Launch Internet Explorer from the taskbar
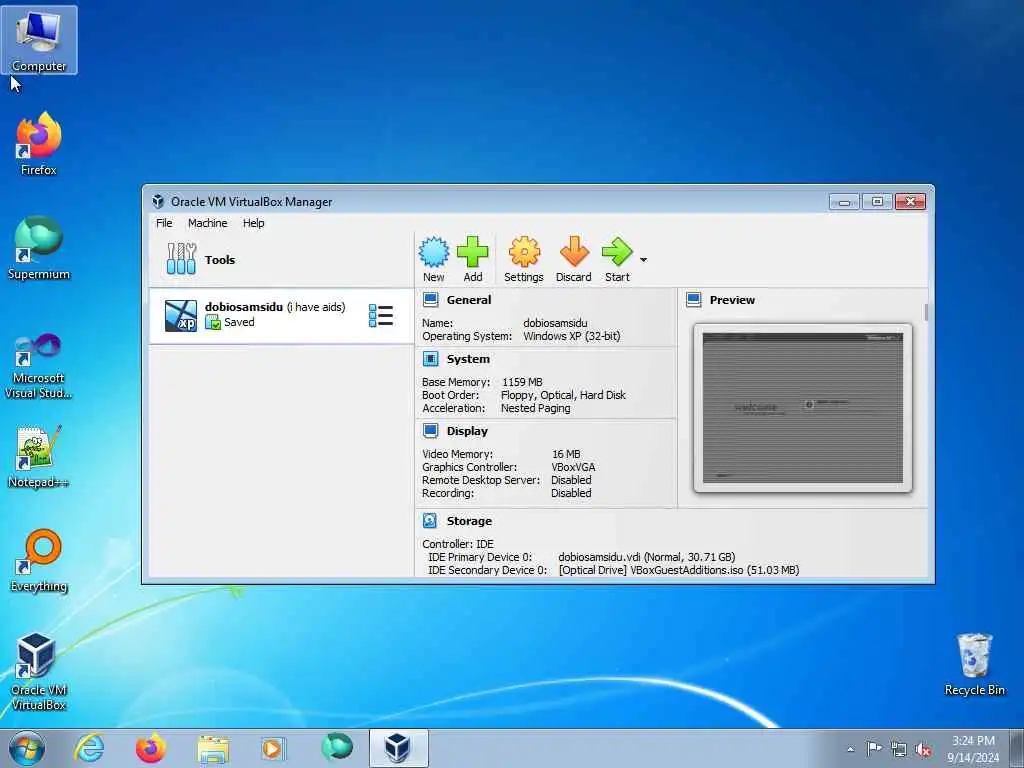Image resolution: width=1024 pixels, height=768 pixels. (89, 748)
